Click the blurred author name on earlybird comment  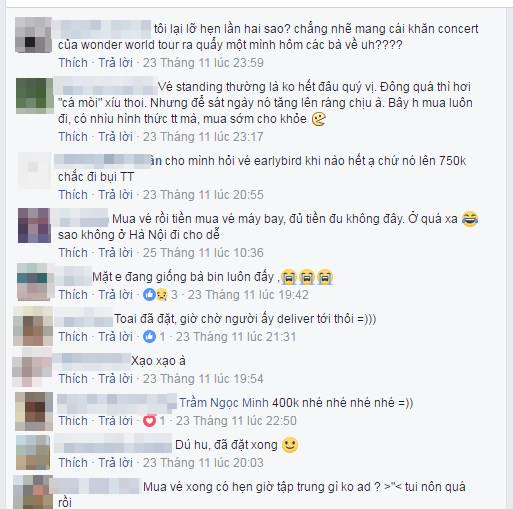click(x=108, y=161)
